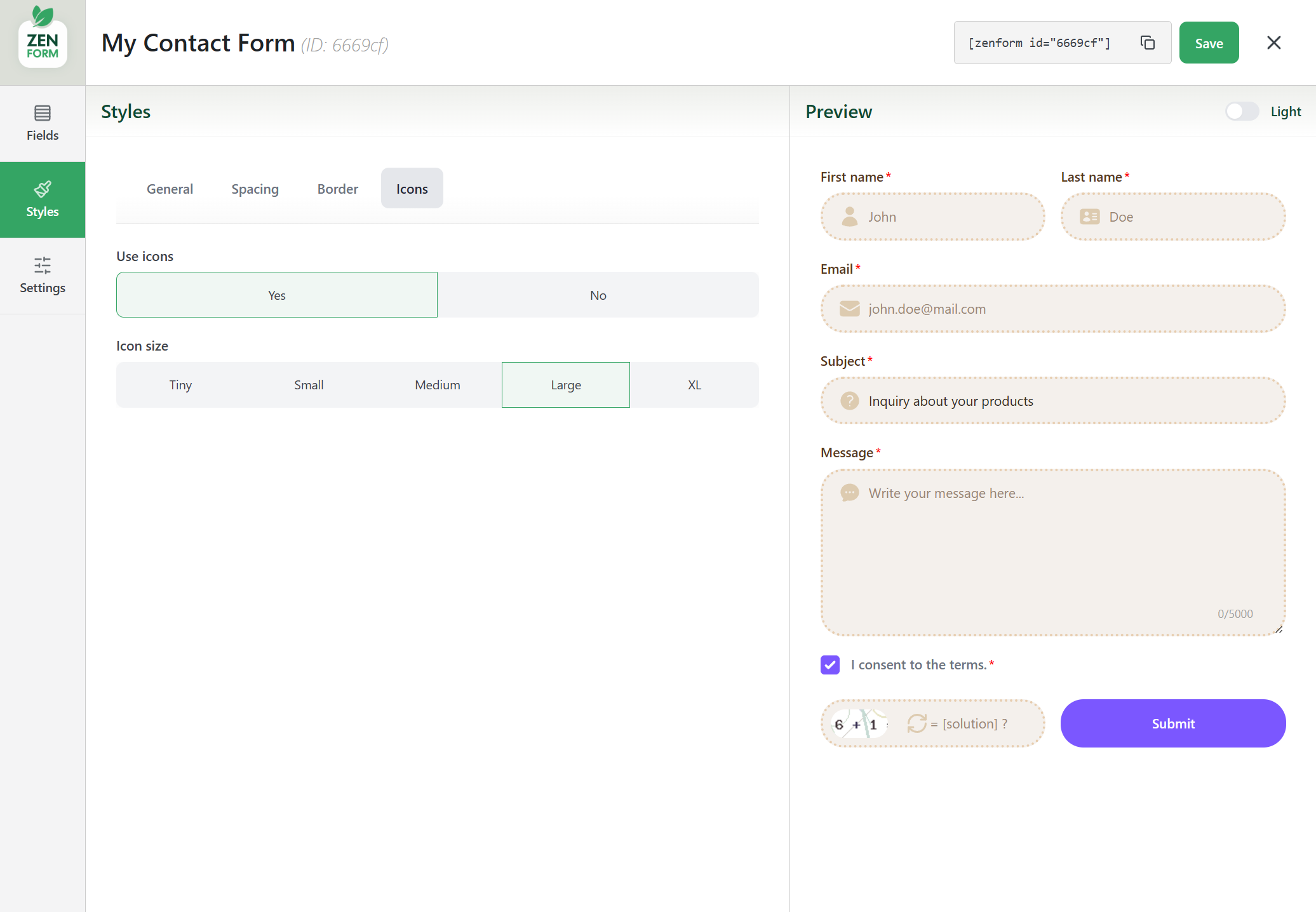The height and width of the screenshot is (912, 1316).
Task: Close the form editor with the X icon
Action: click(x=1273, y=43)
